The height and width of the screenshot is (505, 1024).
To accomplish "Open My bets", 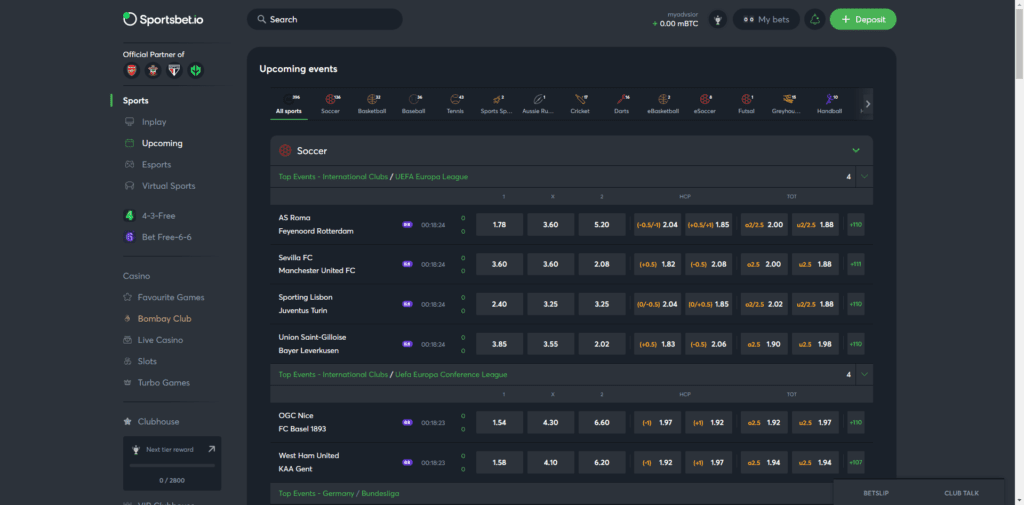I will [766, 20].
